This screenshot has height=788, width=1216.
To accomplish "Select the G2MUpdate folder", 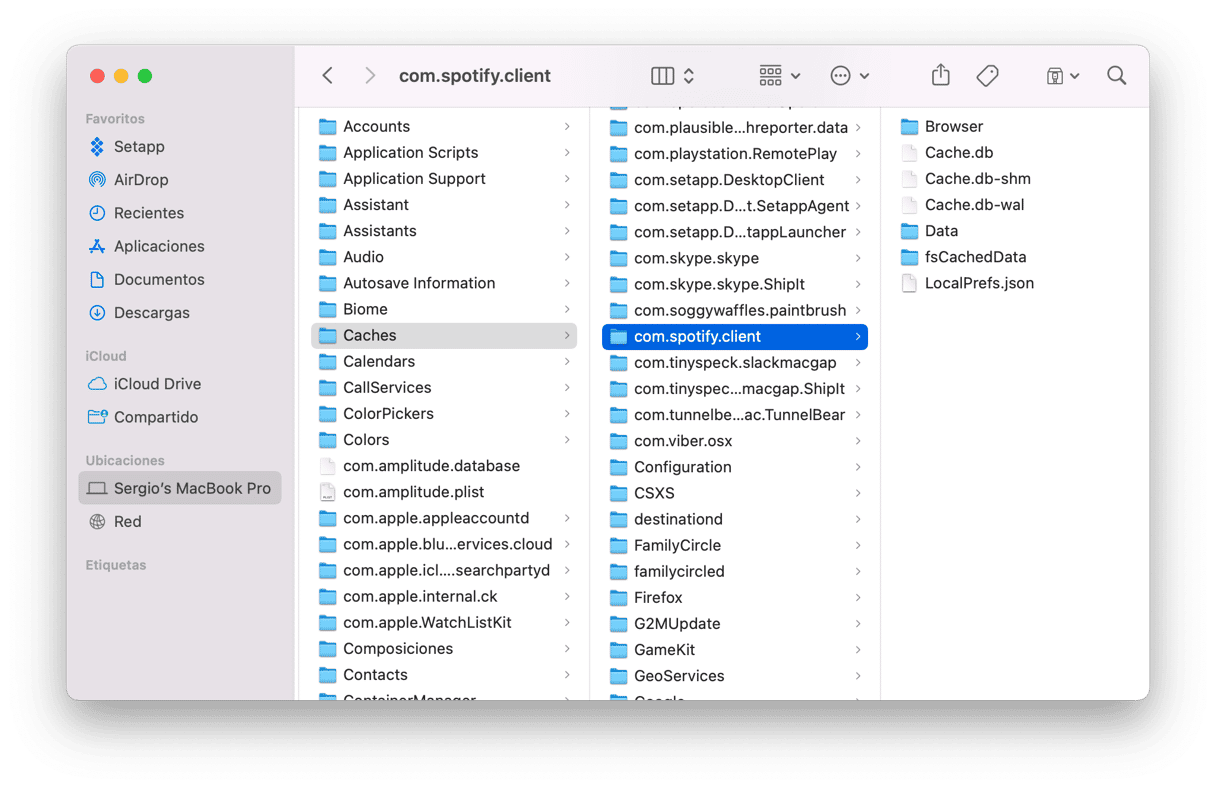I will (x=735, y=624).
